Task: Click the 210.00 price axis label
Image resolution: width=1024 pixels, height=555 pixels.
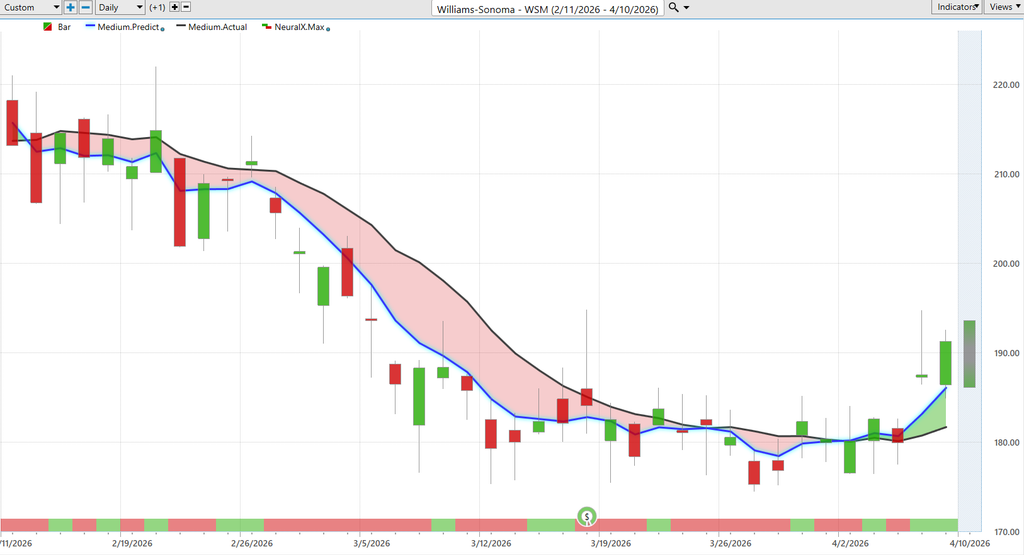Action: (x=1006, y=174)
